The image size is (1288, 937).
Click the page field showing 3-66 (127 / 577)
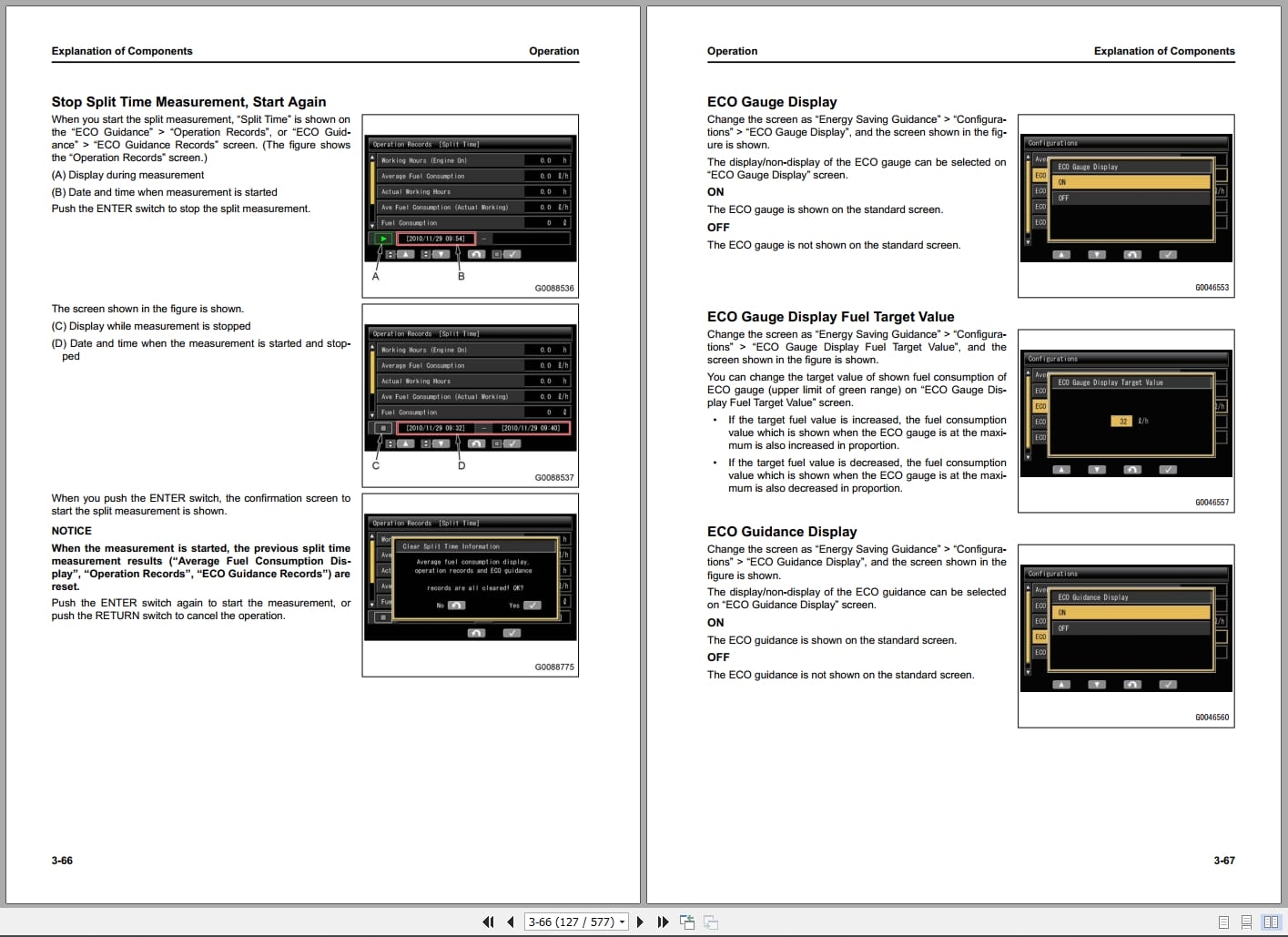coord(577,922)
